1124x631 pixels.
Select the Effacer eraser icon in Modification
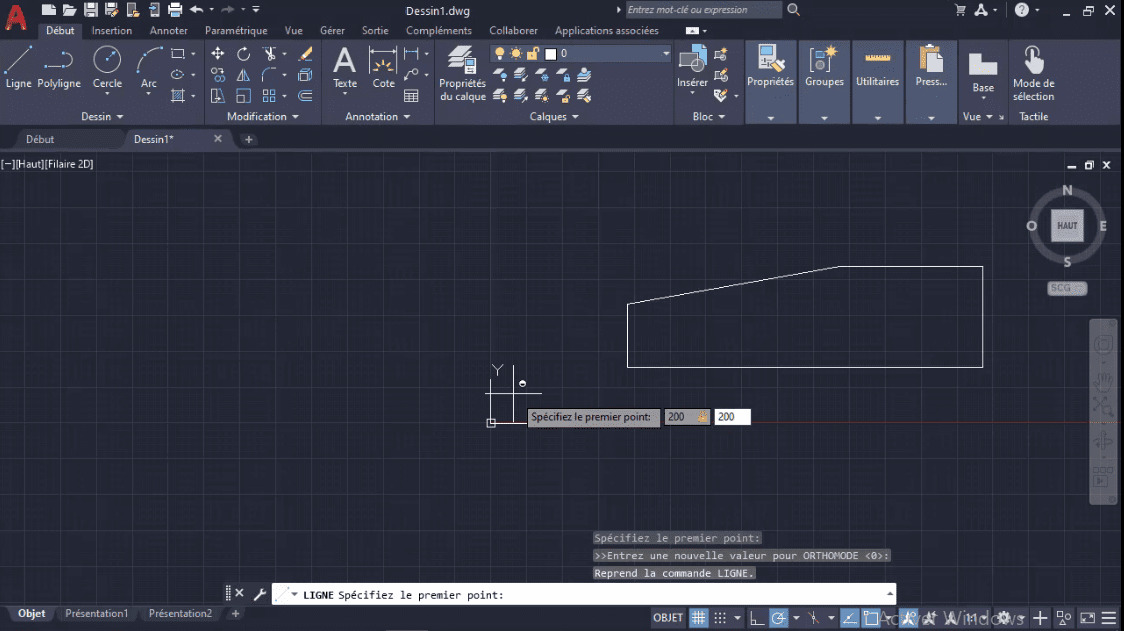(304, 52)
